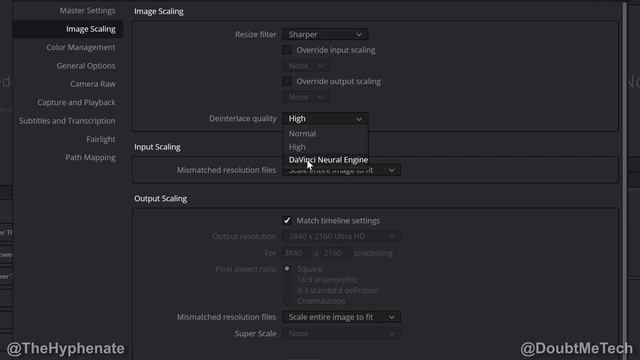Click the 2160 height field

pos(336,253)
